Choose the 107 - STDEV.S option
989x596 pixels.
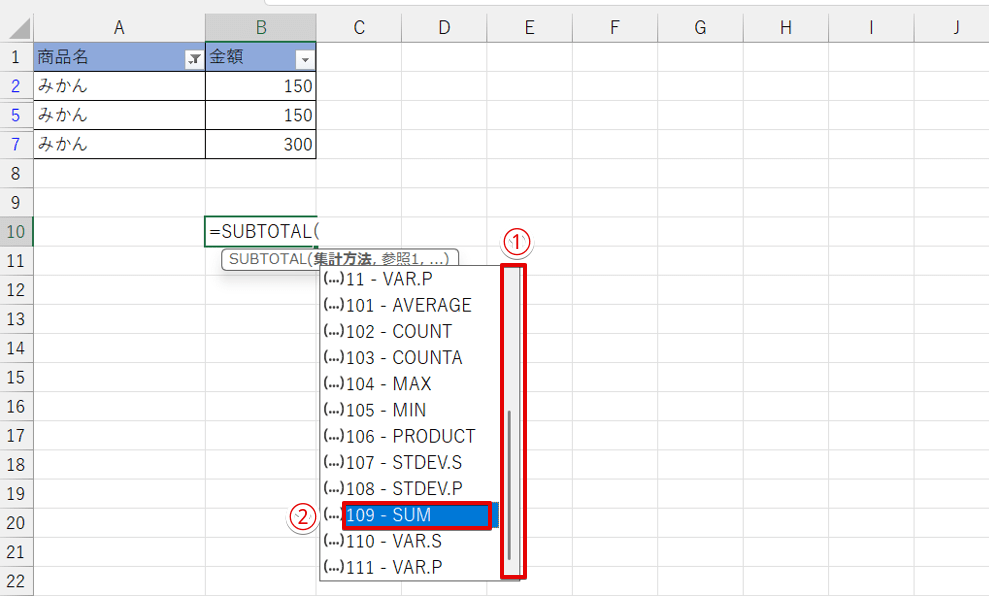coord(410,463)
